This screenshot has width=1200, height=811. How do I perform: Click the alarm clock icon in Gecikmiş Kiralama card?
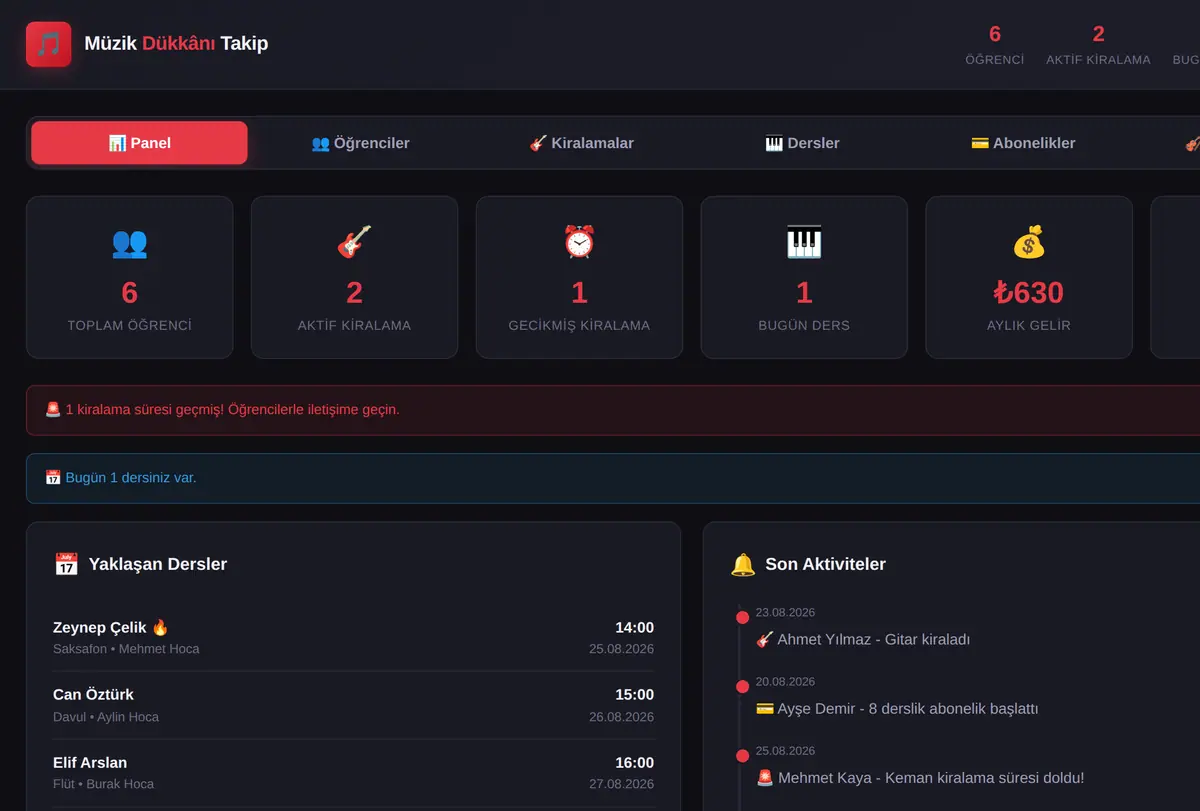click(x=579, y=243)
